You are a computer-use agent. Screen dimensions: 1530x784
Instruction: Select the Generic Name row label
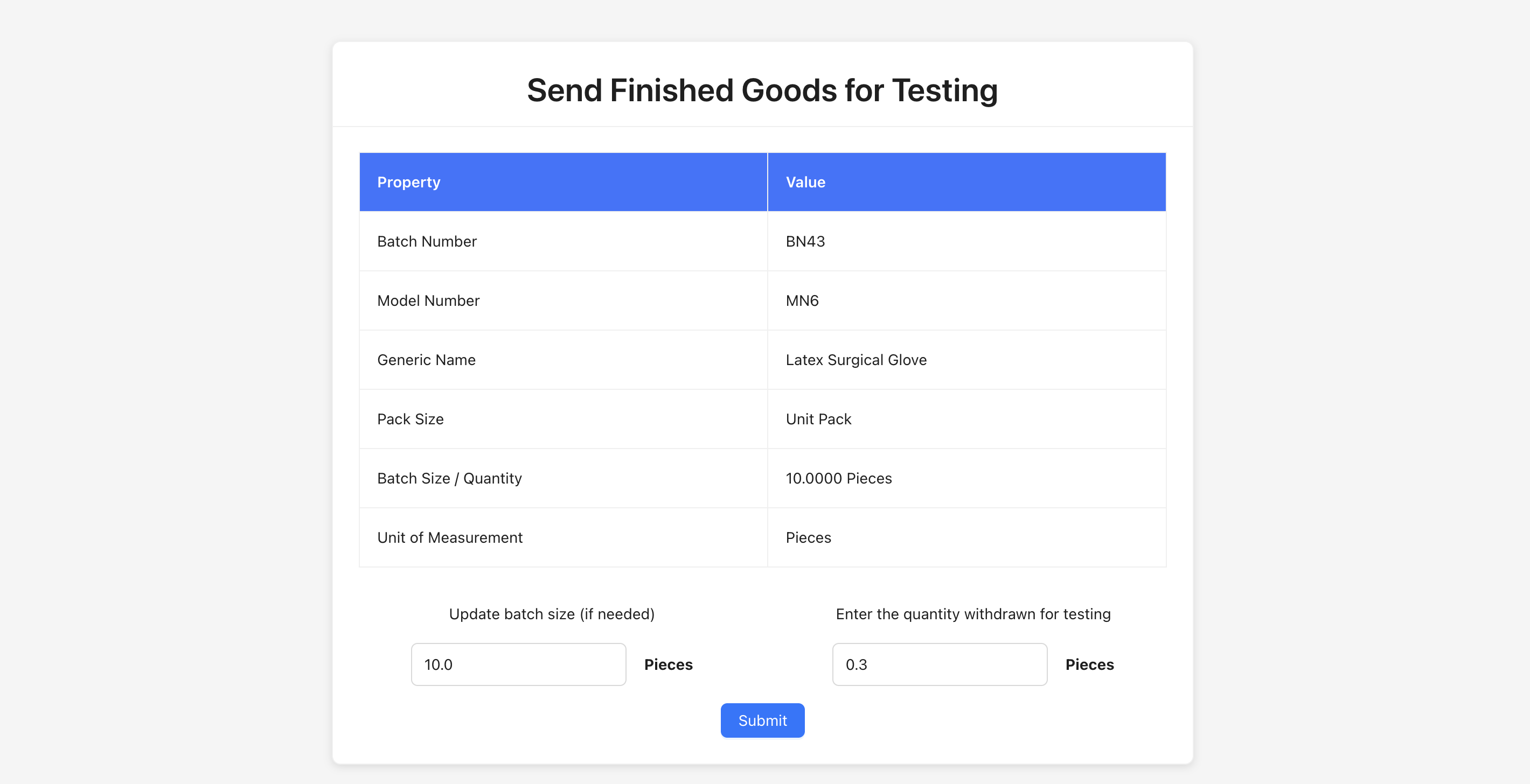tap(426, 360)
